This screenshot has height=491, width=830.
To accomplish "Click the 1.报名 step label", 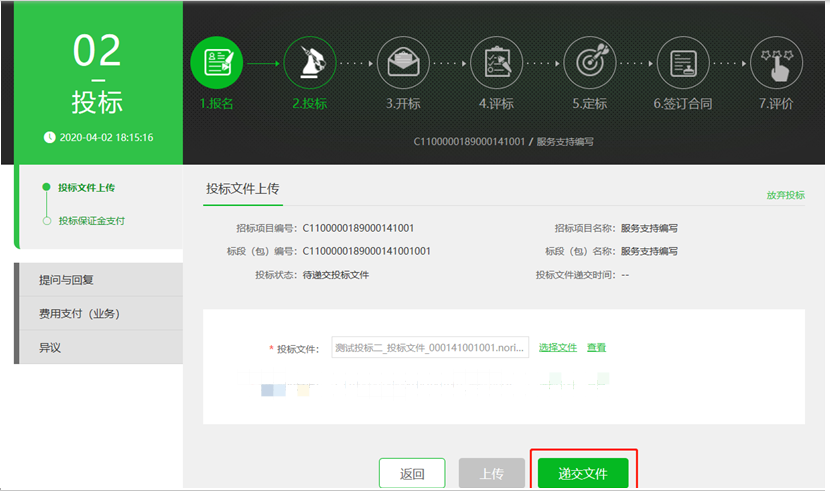I will click(x=216, y=104).
